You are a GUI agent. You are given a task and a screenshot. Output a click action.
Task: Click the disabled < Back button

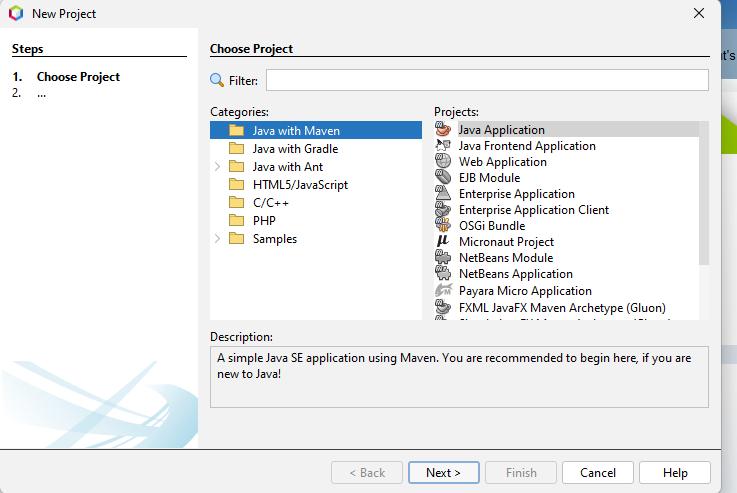coord(367,472)
